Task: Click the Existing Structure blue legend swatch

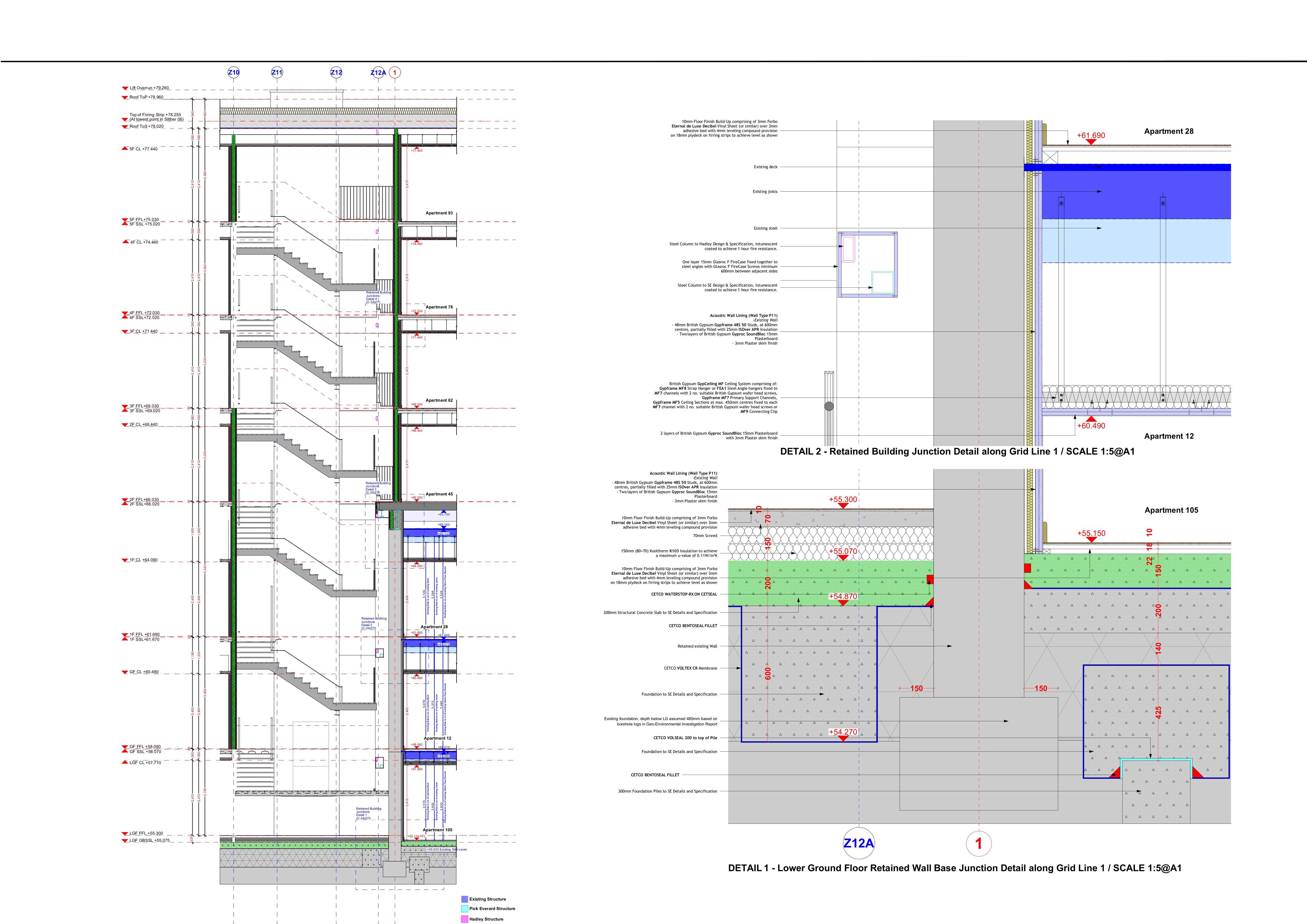Action: [464, 899]
